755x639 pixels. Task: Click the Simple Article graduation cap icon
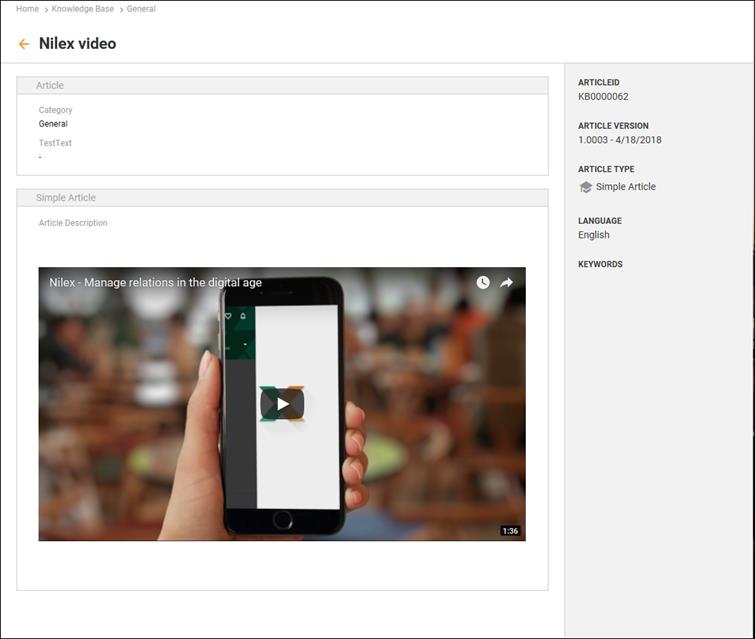(x=586, y=187)
